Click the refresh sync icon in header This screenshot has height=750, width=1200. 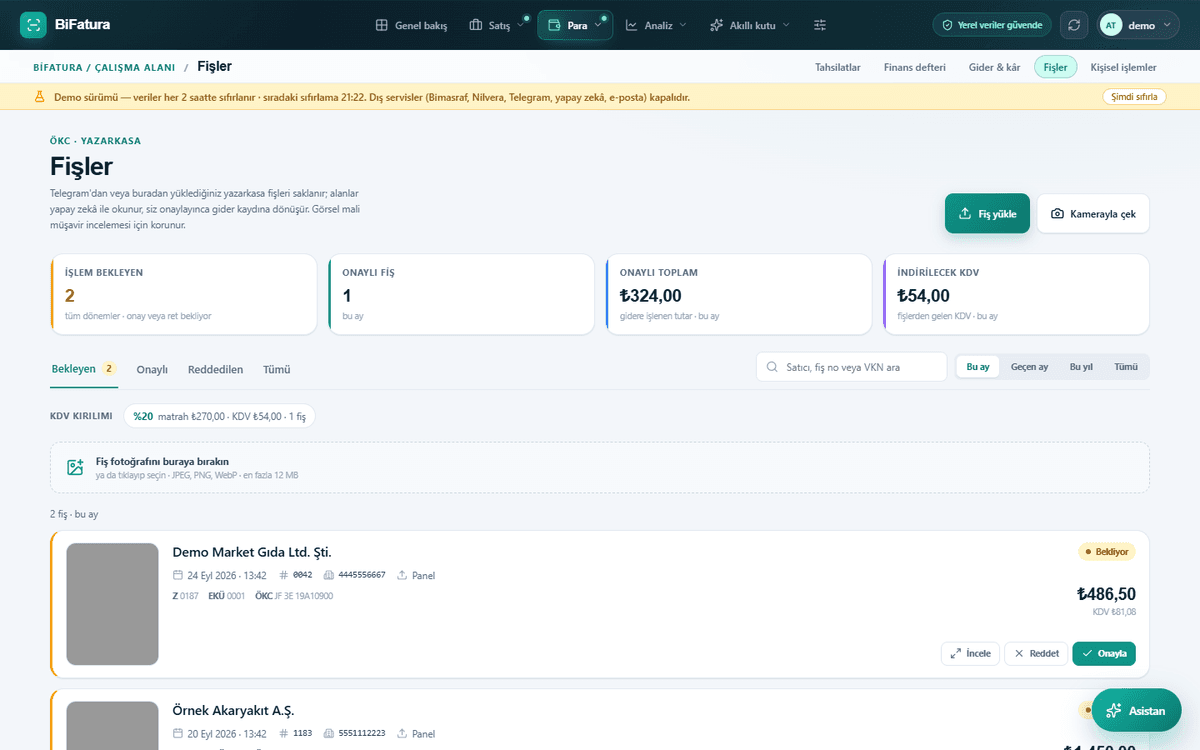[x=1074, y=25]
